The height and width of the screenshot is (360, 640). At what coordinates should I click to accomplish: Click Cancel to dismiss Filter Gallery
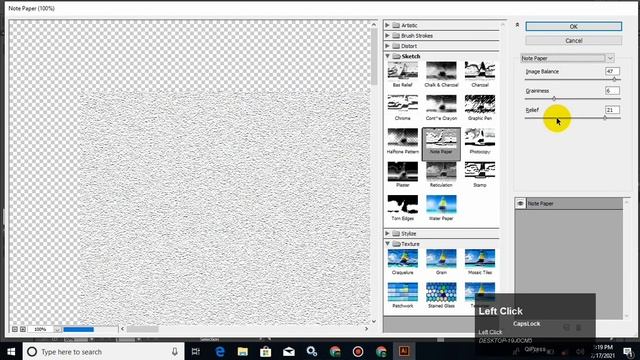[573, 41]
